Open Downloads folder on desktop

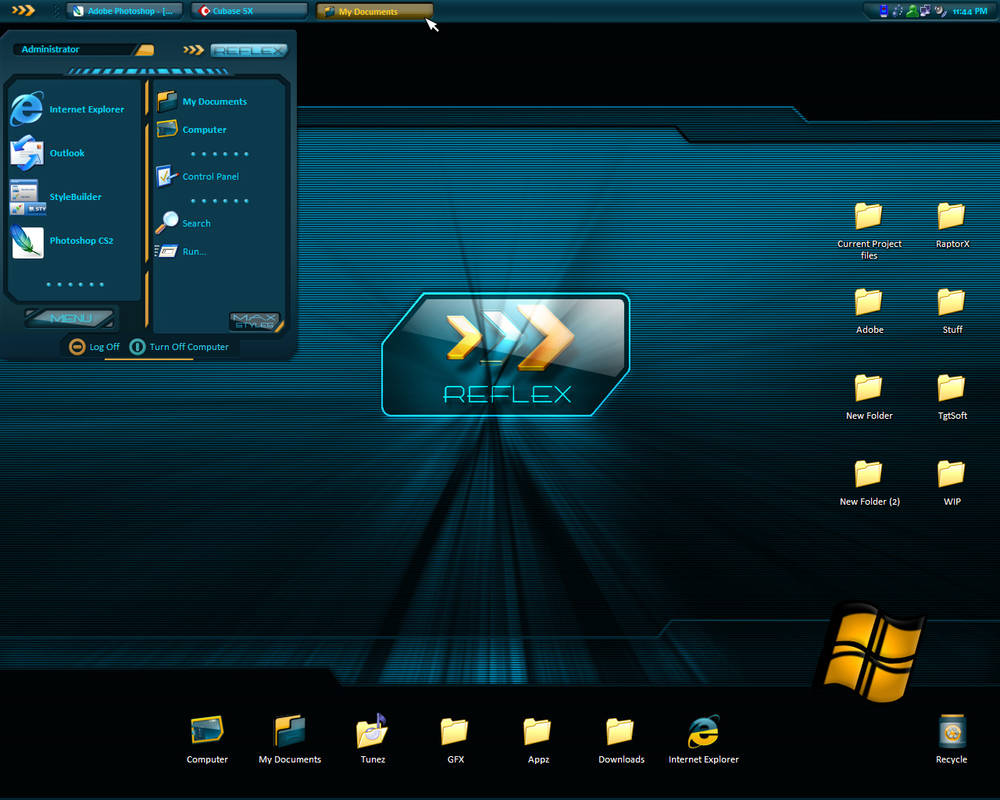point(621,739)
